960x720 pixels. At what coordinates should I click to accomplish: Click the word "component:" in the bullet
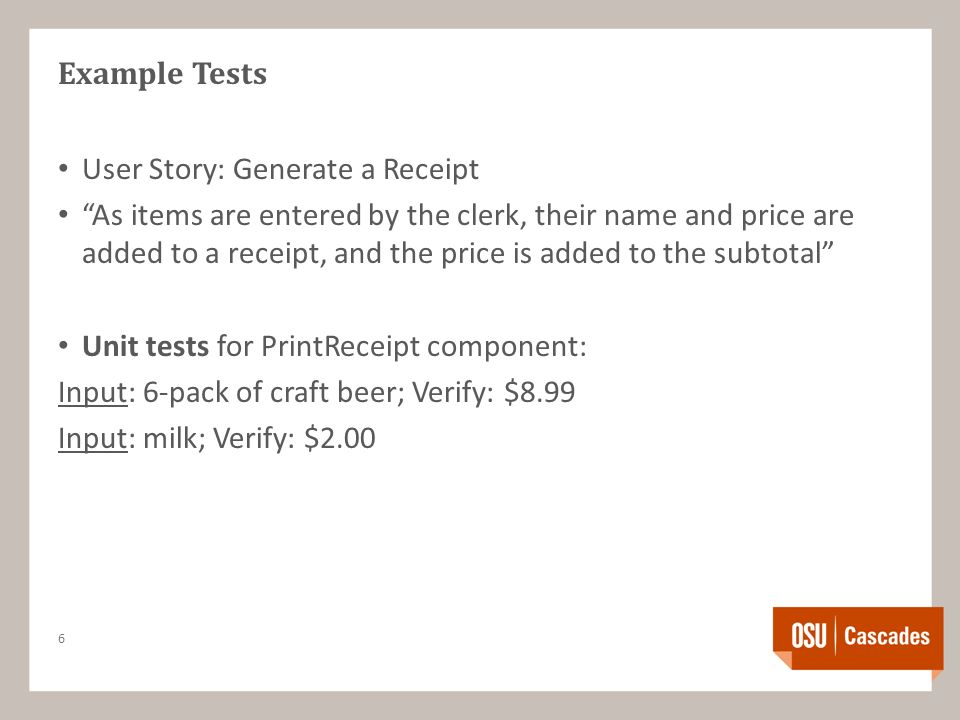click(x=507, y=348)
